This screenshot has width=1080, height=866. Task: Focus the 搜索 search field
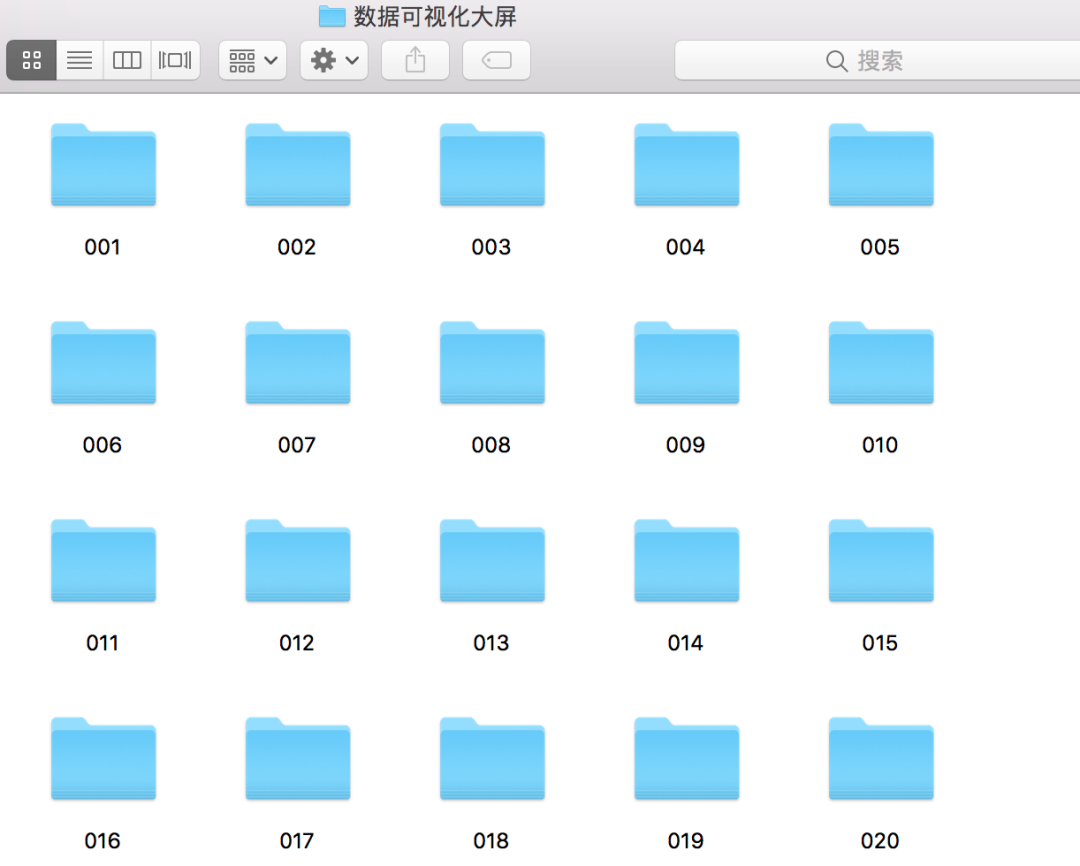pos(878,61)
